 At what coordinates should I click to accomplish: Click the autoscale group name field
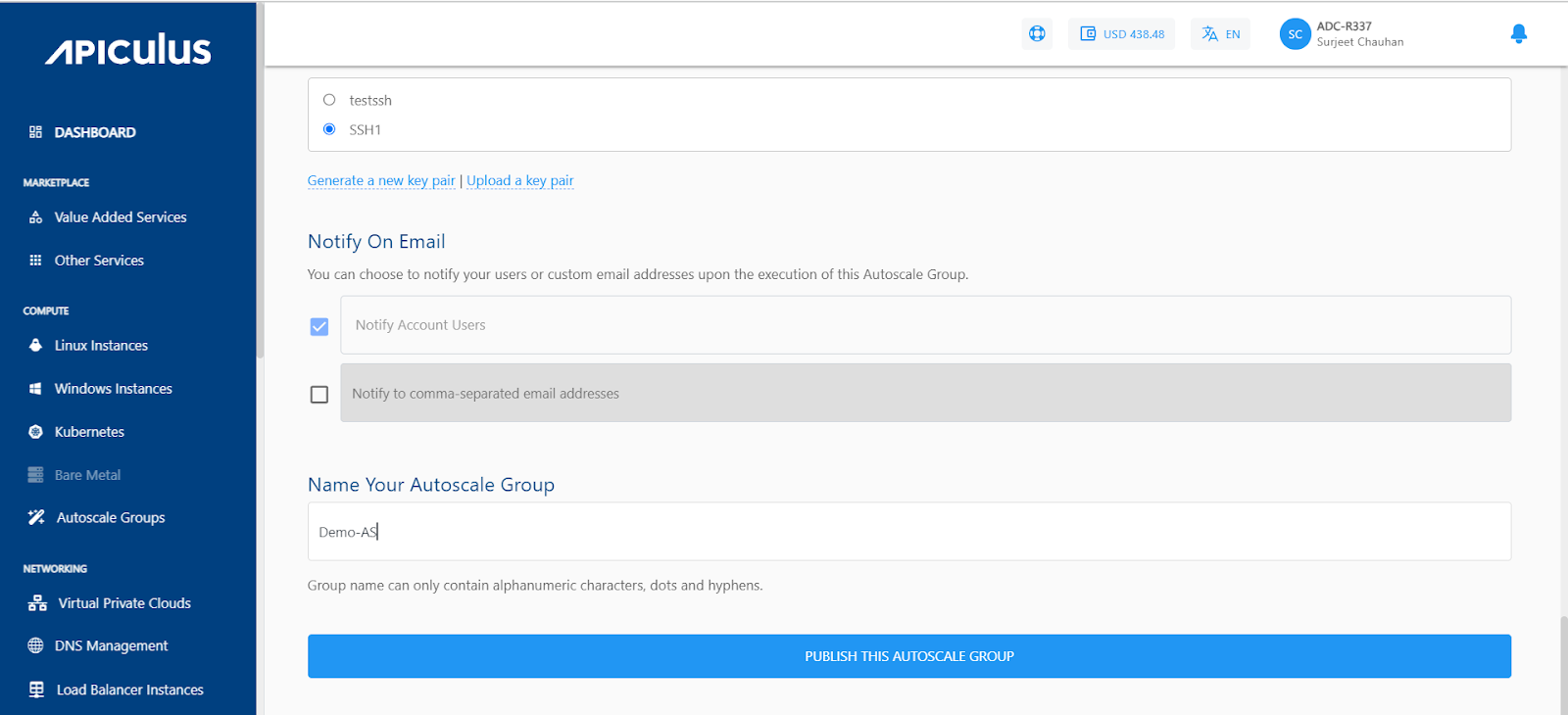coord(908,532)
